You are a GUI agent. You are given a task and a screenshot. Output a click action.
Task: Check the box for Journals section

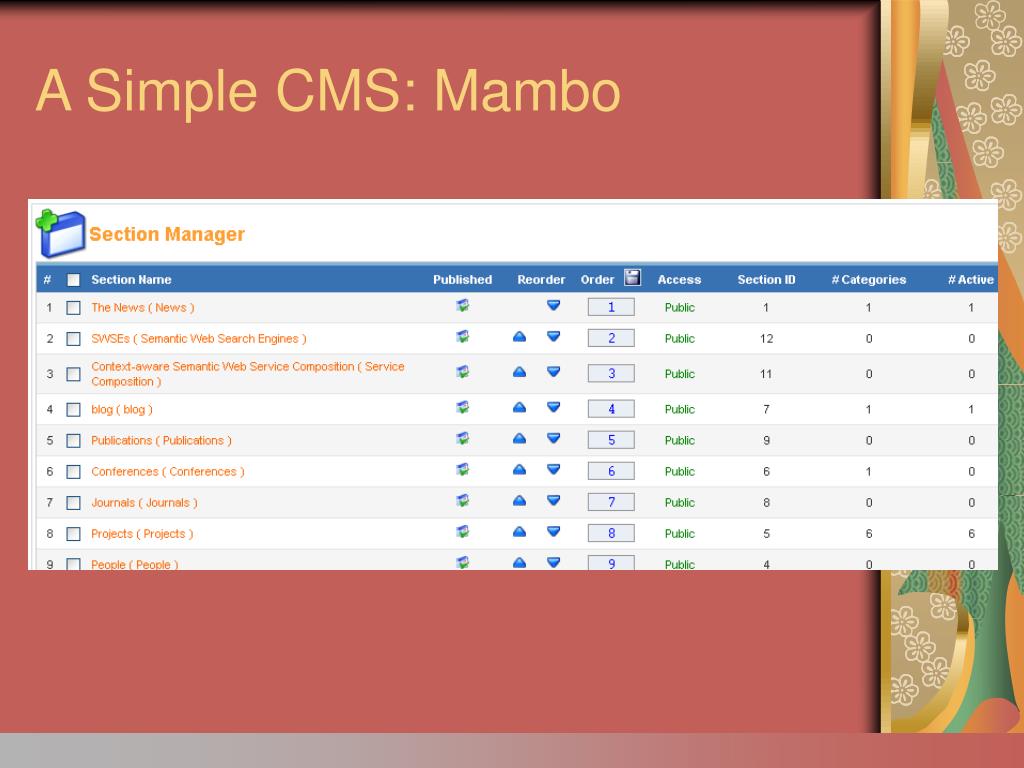[73, 503]
